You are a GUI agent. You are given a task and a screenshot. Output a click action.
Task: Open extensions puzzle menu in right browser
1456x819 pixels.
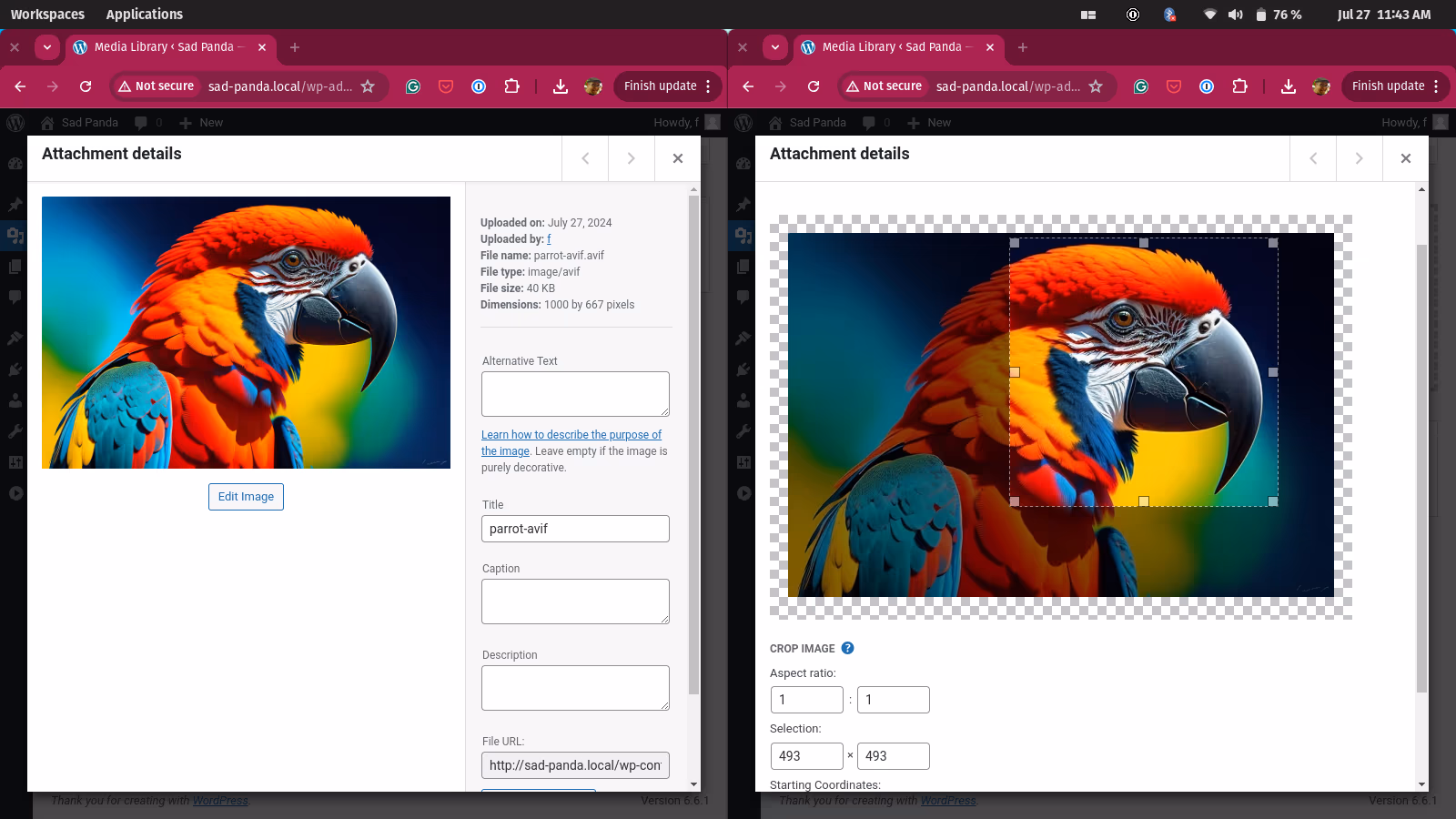(x=1239, y=86)
